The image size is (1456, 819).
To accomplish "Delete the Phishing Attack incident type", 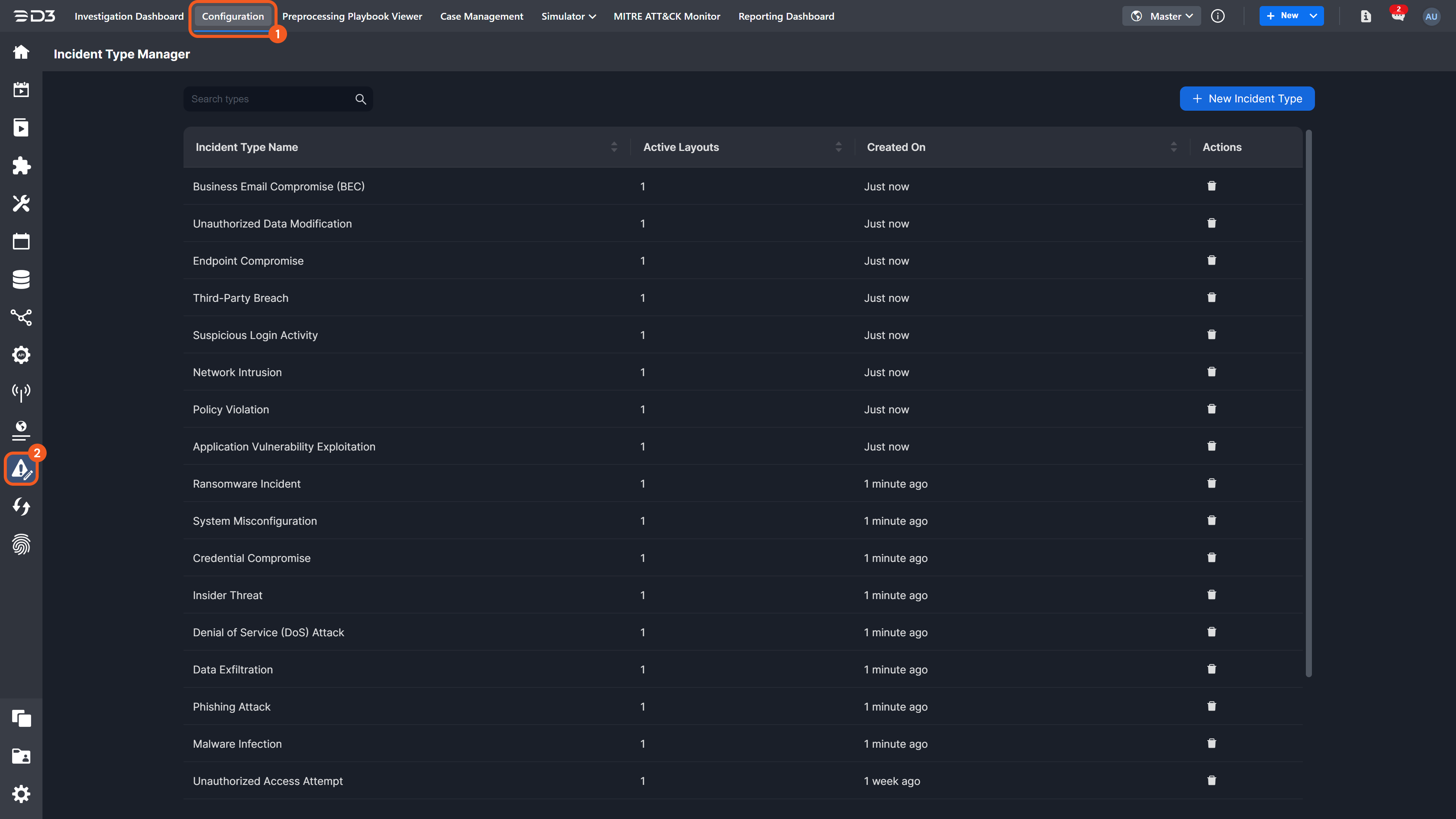I will [x=1211, y=706].
